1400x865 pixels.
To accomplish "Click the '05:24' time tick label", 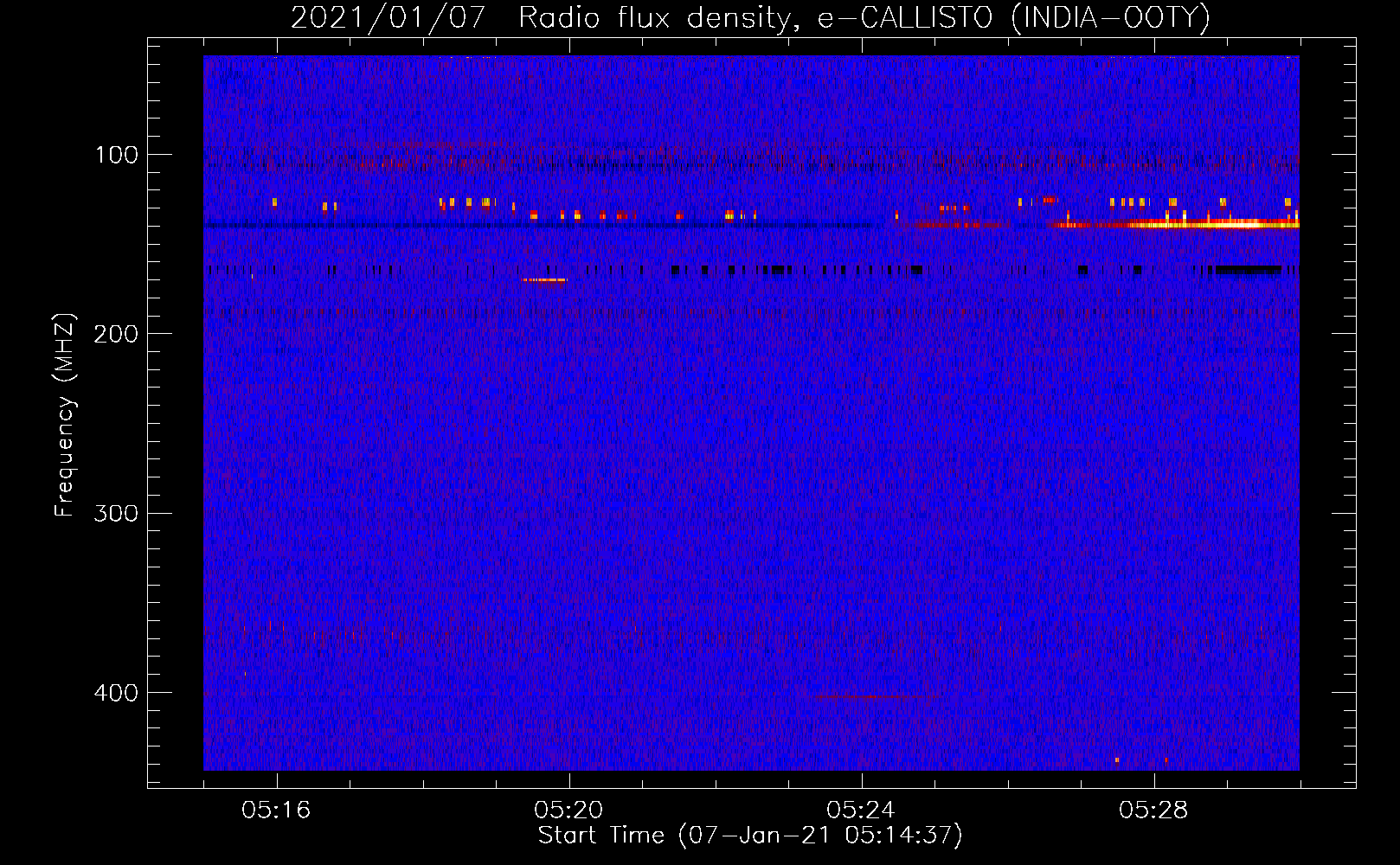I will click(861, 810).
